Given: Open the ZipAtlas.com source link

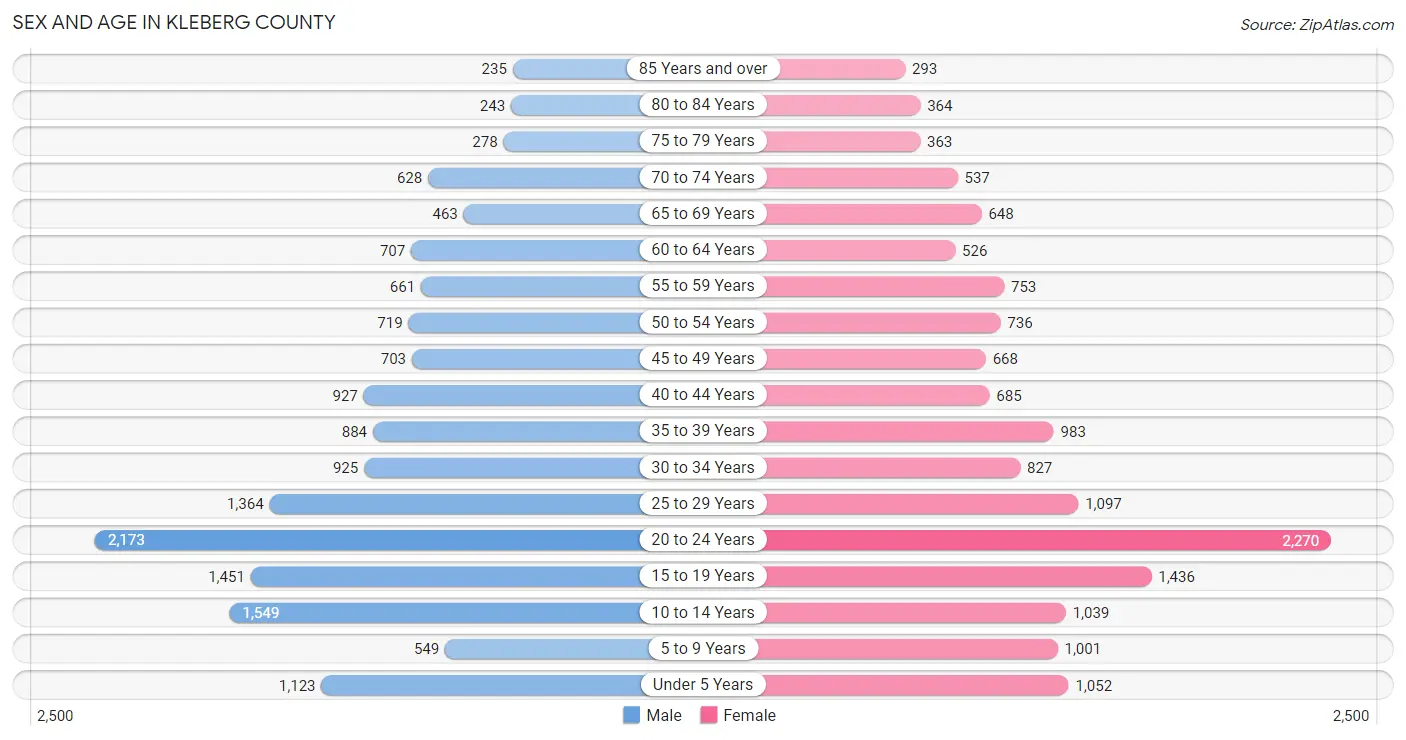Looking at the screenshot, I should (1316, 25).
